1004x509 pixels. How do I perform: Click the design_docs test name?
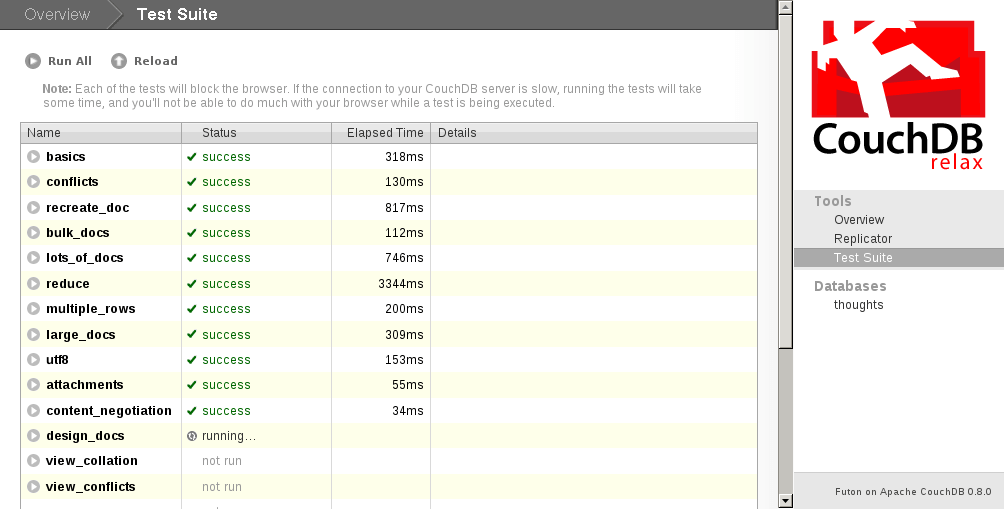point(85,436)
